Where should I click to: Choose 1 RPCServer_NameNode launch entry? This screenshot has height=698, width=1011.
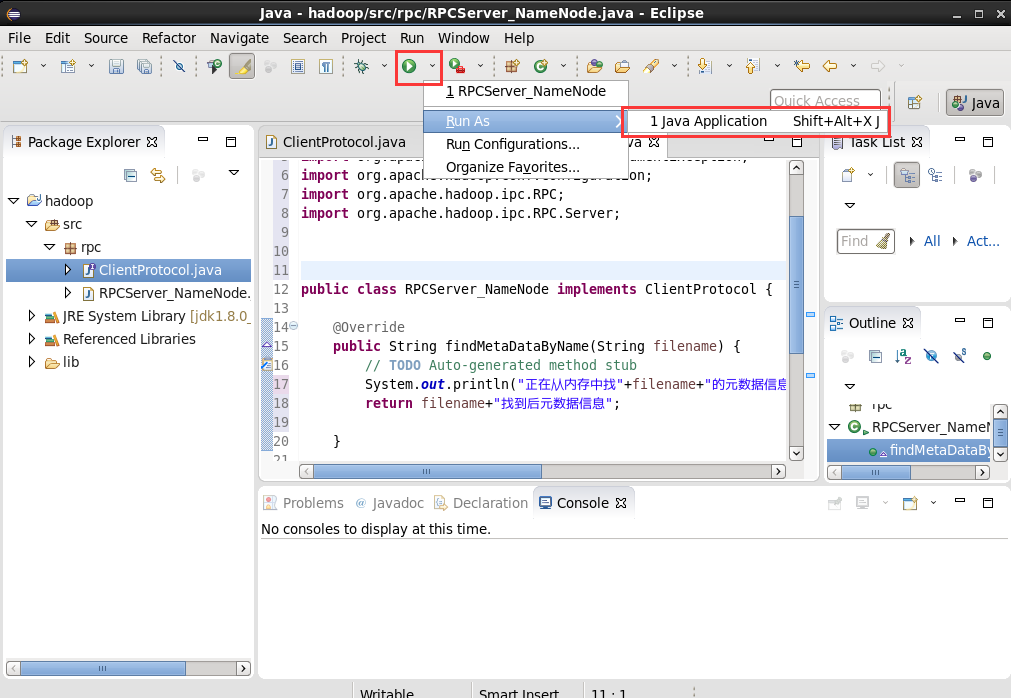(525, 92)
